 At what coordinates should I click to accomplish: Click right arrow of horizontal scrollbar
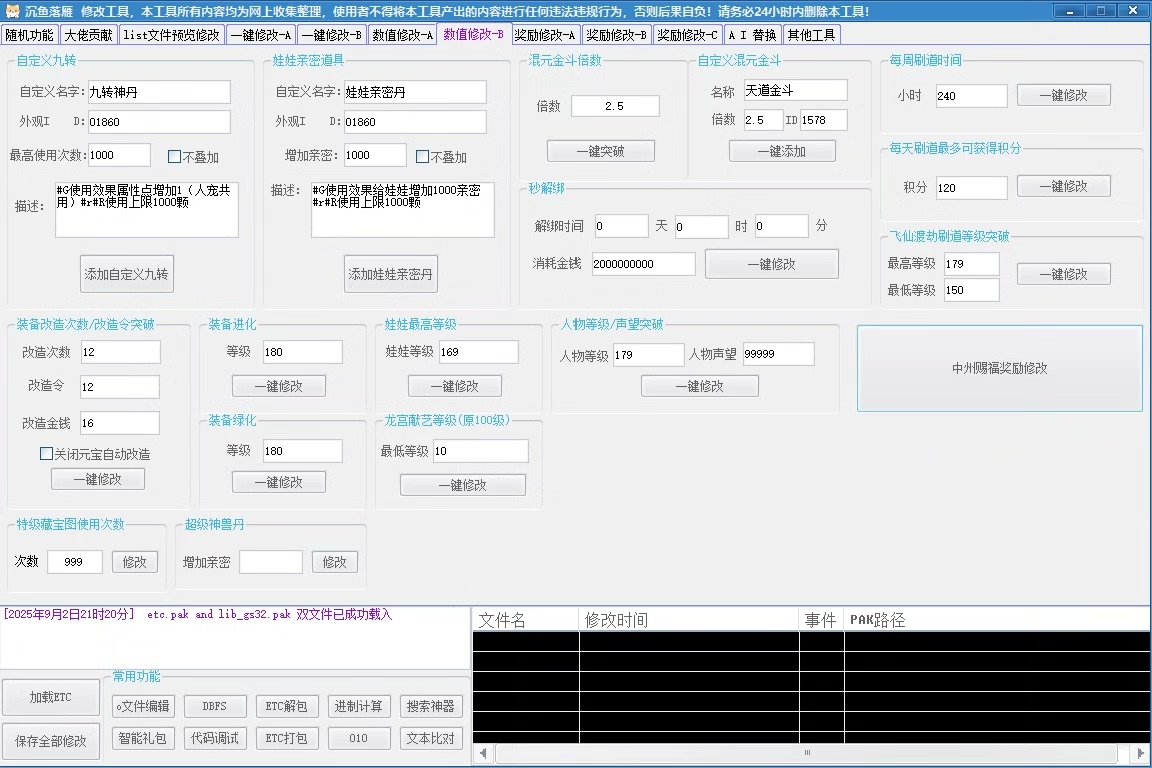(1140, 753)
